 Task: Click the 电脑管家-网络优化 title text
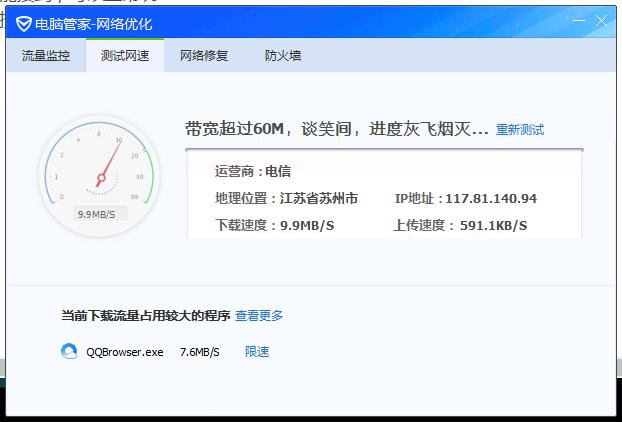94,24
